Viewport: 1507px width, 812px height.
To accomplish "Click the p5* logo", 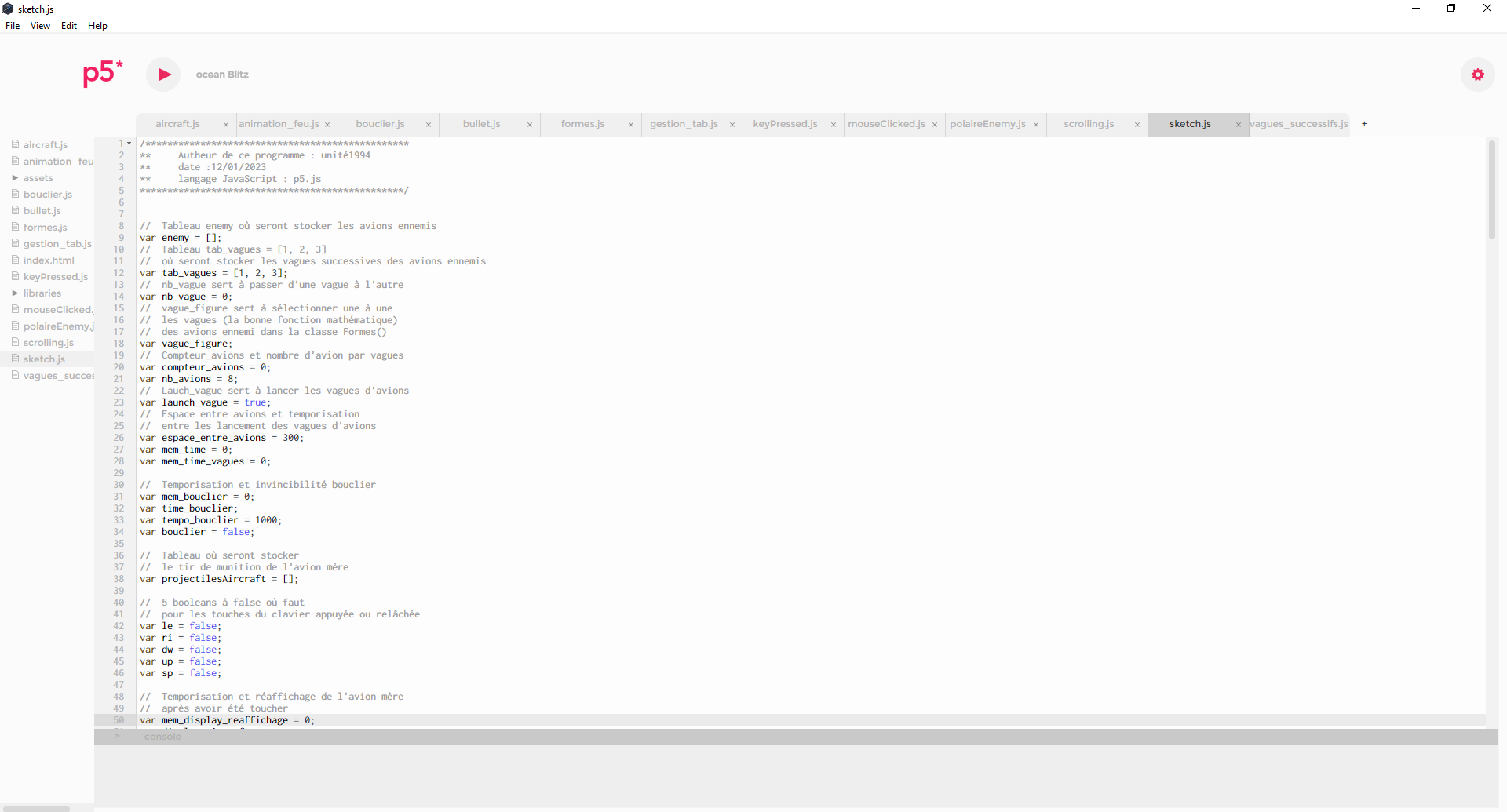I will coord(103,74).
